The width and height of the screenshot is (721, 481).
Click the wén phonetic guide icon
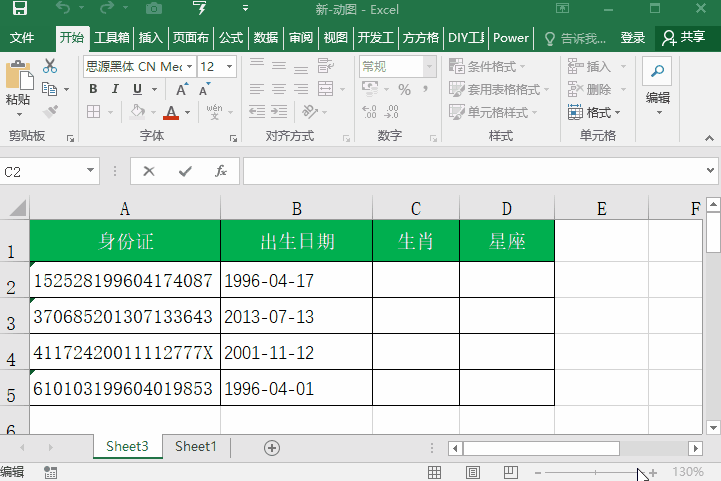point(214,111)
